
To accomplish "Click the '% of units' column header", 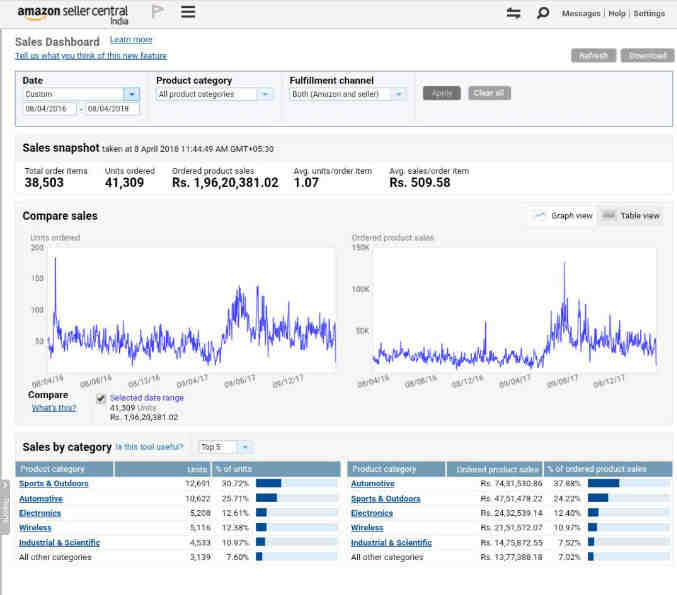I will tap(276, 469).
